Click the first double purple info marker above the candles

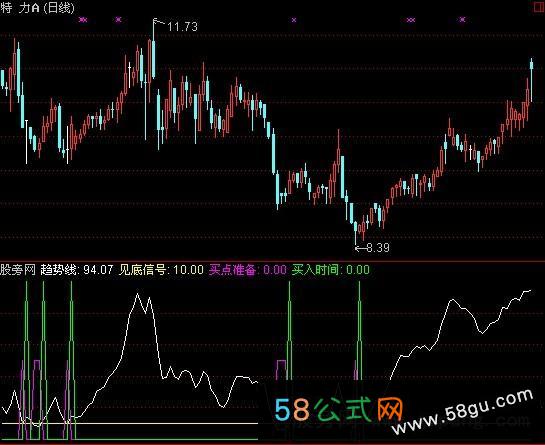click(x=83, y=20)
